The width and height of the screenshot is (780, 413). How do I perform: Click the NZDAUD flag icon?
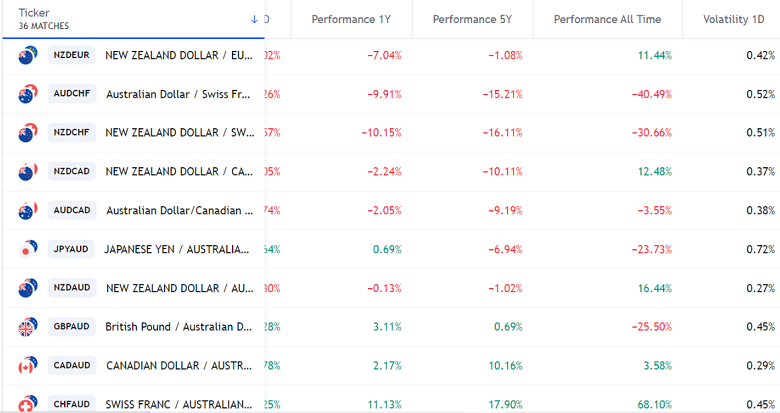pos(27,288)
